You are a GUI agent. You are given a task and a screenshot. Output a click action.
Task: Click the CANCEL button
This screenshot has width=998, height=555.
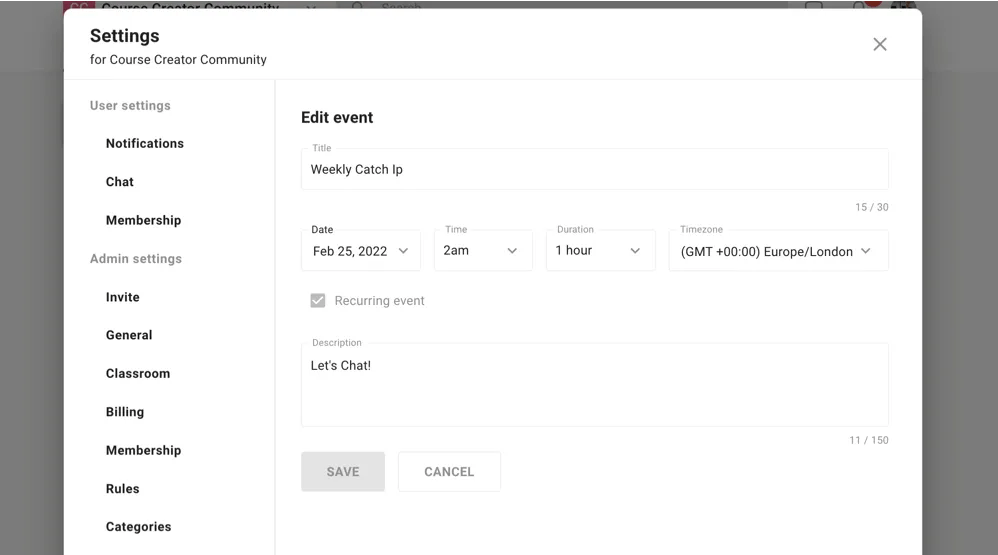tap(449, 472)
